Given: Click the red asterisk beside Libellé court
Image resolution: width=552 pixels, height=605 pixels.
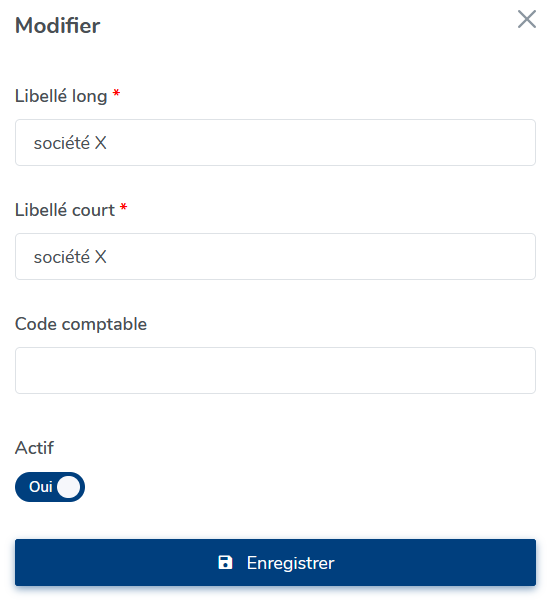Looking at the screenshot, I should coord(123,207).
